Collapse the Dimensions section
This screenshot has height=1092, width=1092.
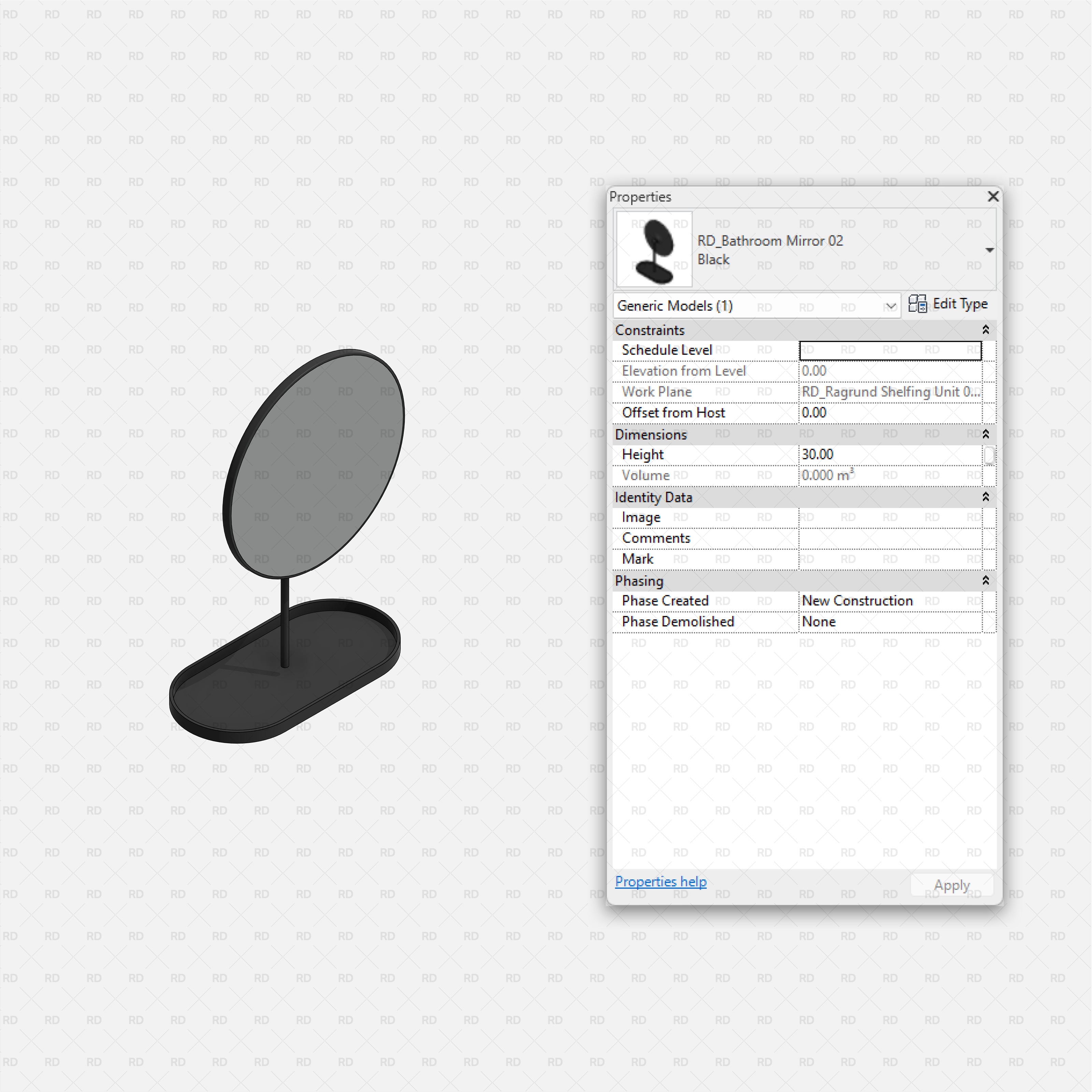point(985,434)
